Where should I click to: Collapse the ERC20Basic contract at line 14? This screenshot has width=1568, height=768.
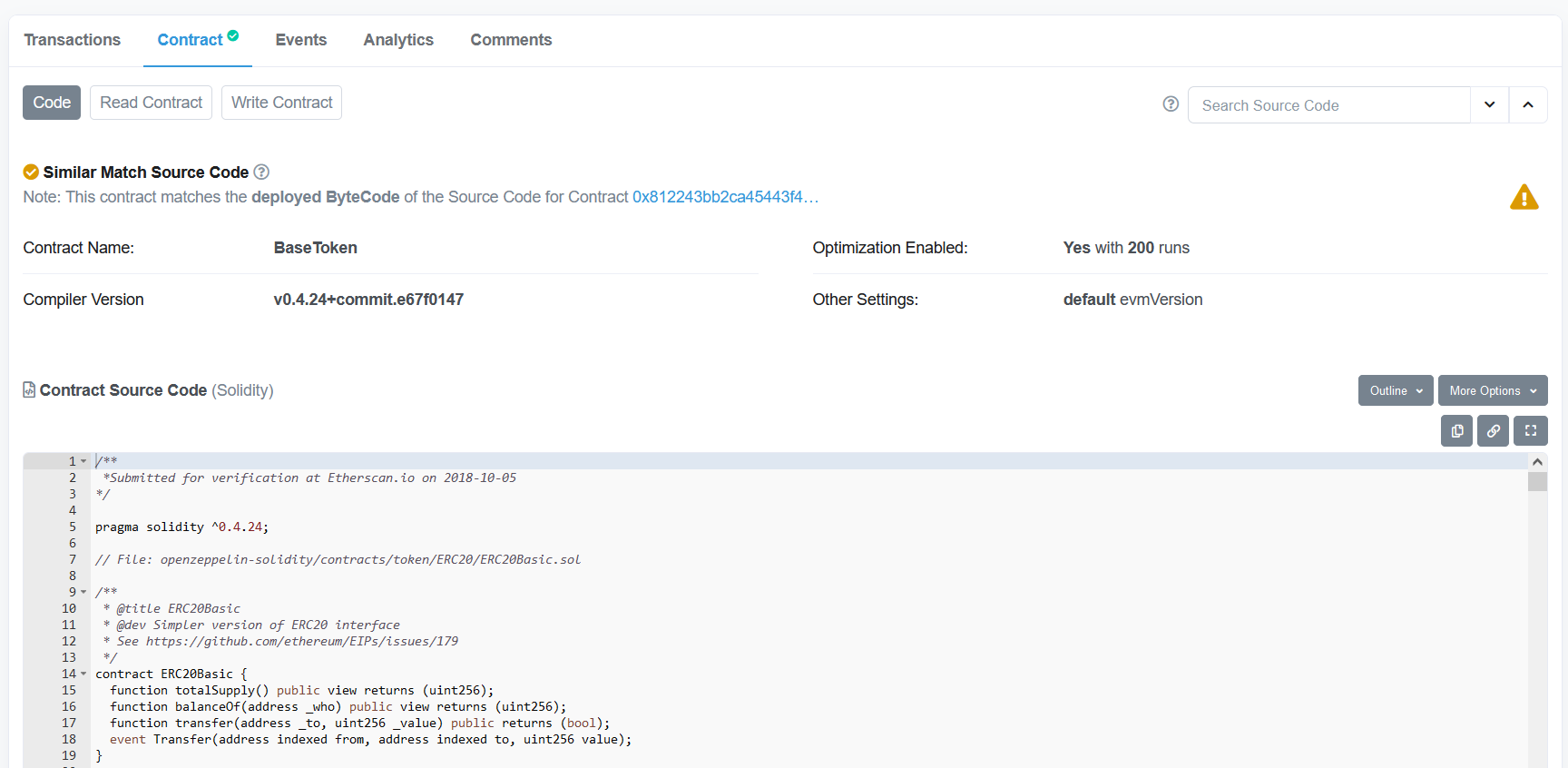click(x=83, y=674)
